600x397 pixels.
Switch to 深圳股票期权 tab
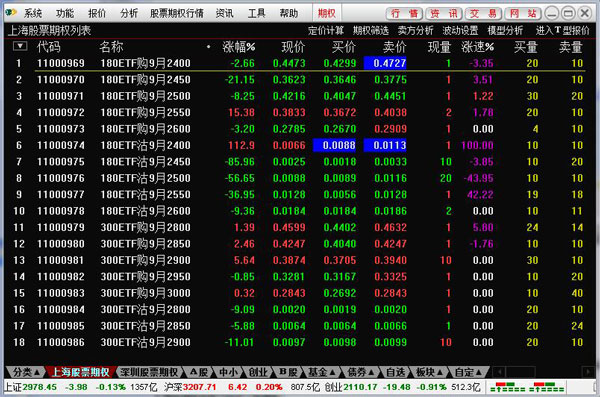pyautogui.click(x=149, y=372)
